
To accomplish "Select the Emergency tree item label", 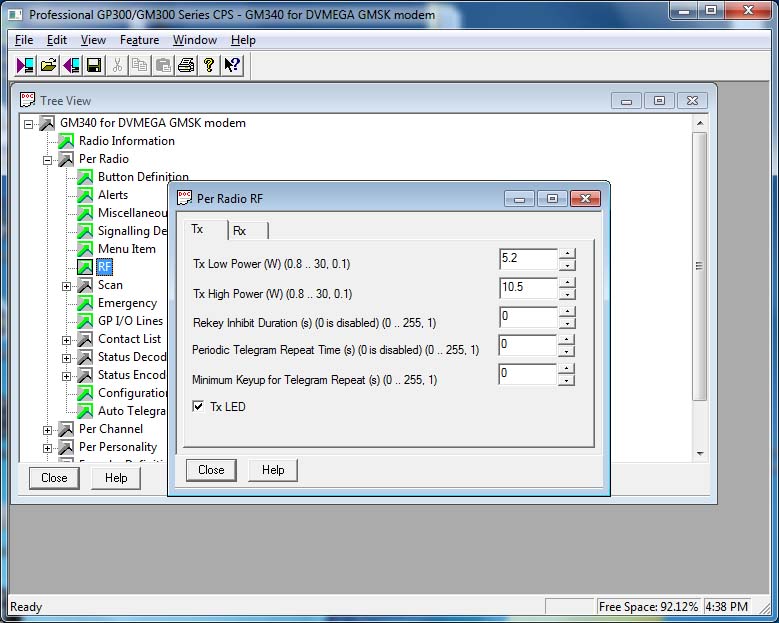I will point(127,303).
